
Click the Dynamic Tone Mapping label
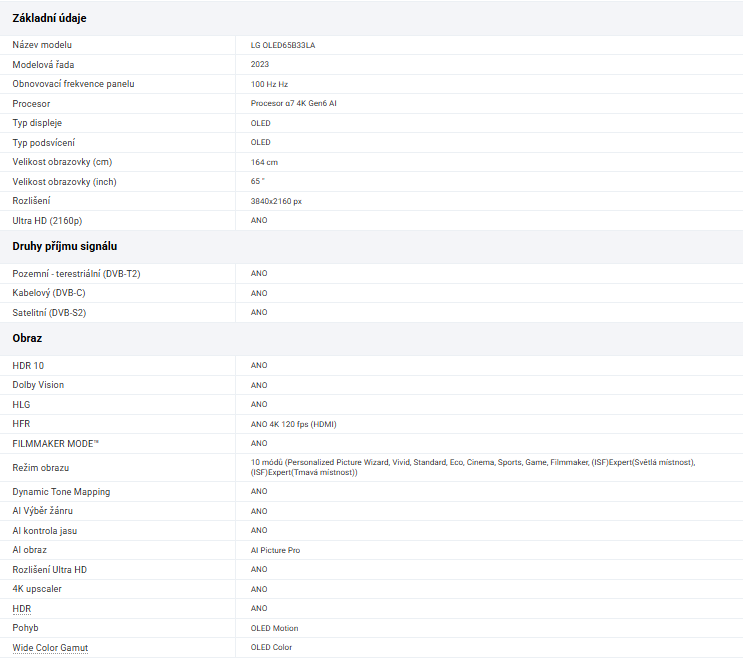pos(61,492)
